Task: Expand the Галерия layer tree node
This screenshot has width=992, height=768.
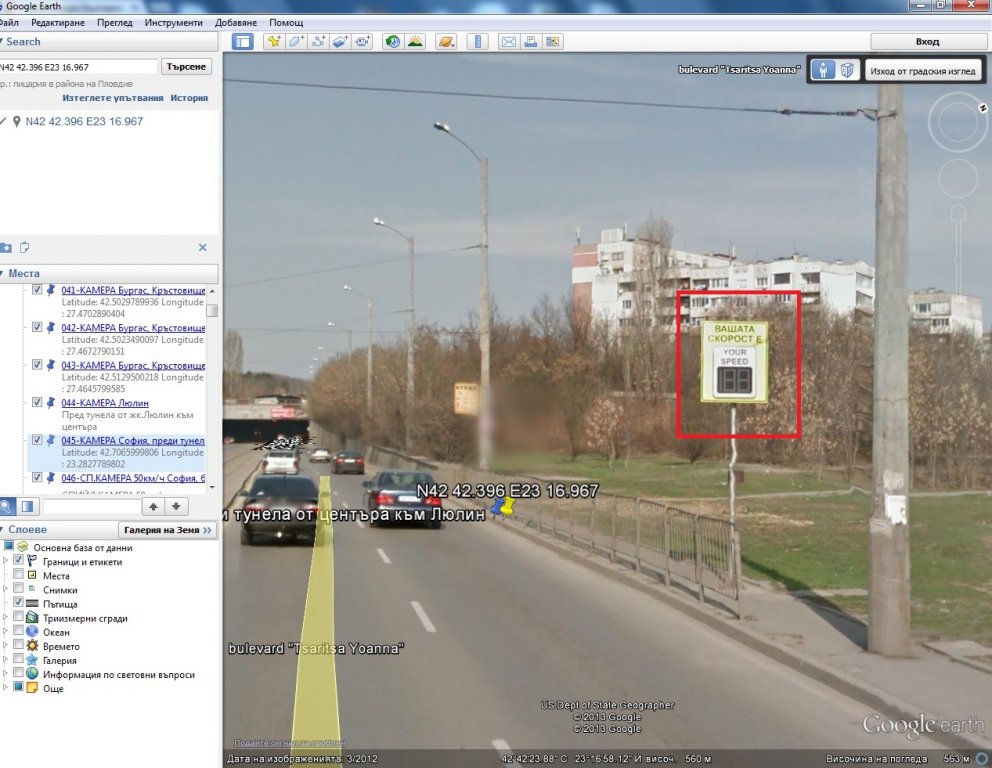Action: (6, 660)
